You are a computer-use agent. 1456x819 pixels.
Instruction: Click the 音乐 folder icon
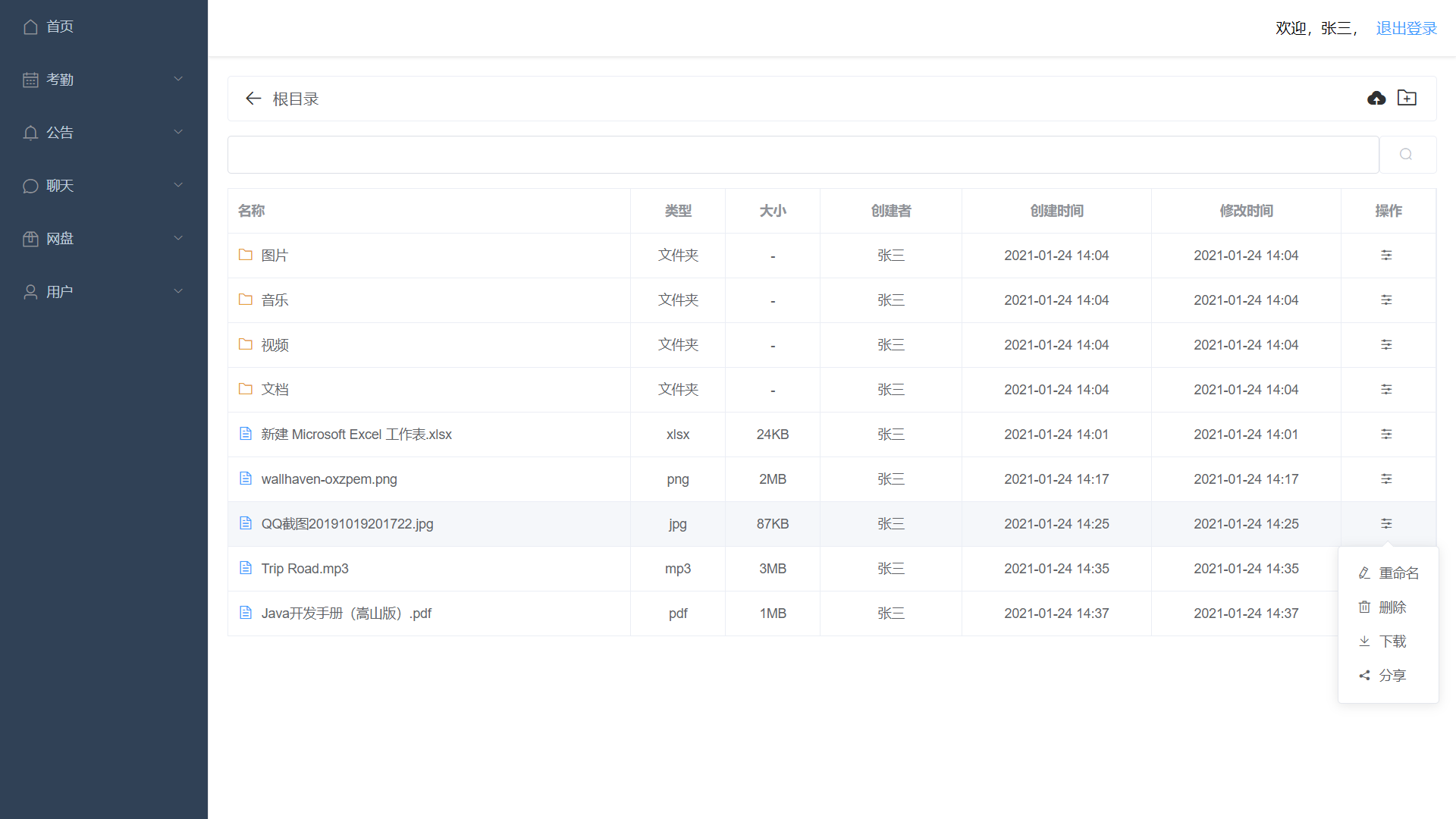246,300
